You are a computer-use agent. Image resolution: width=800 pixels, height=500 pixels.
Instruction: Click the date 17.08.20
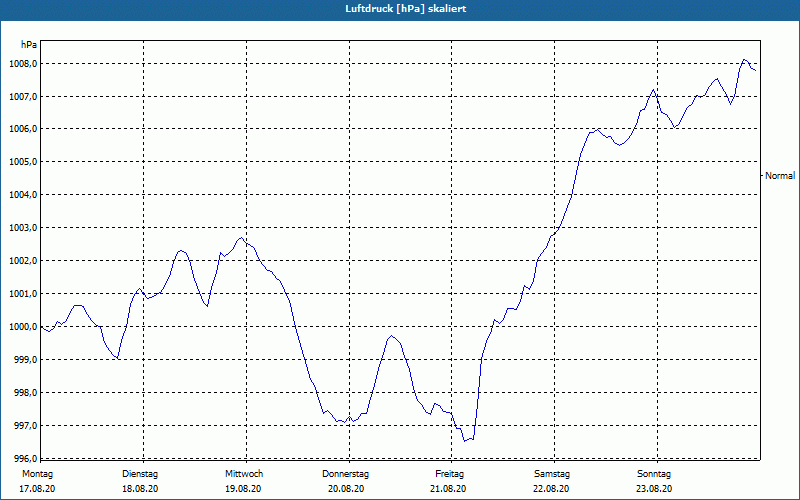(37, 489)
